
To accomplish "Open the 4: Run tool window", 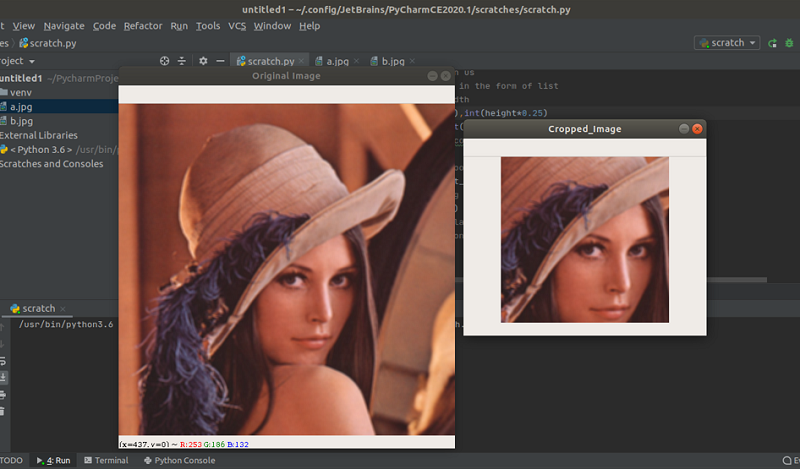I will tap(54, 460).
